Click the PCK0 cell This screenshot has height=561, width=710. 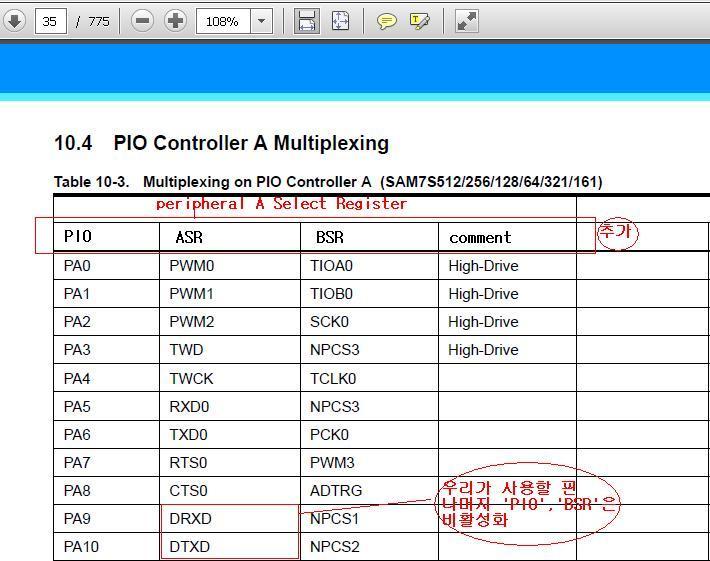(369, 435)
